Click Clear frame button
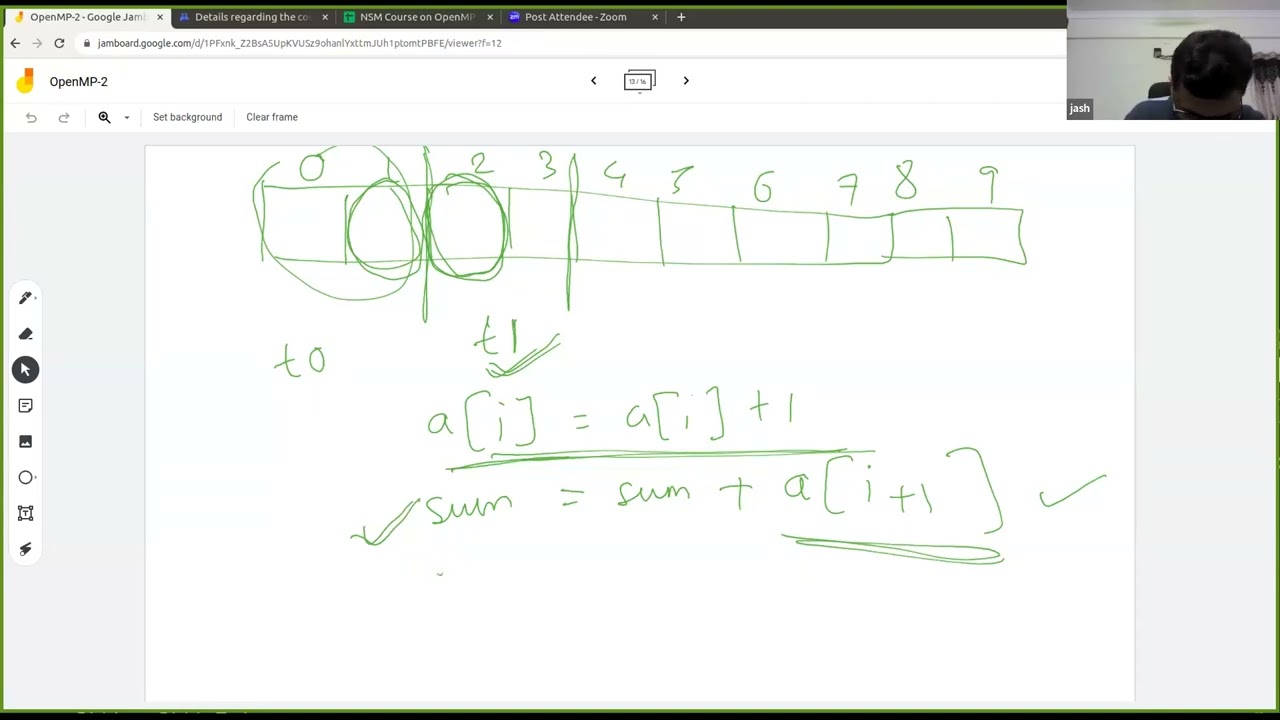The image size is (1280, 720). tap(272, 117)
